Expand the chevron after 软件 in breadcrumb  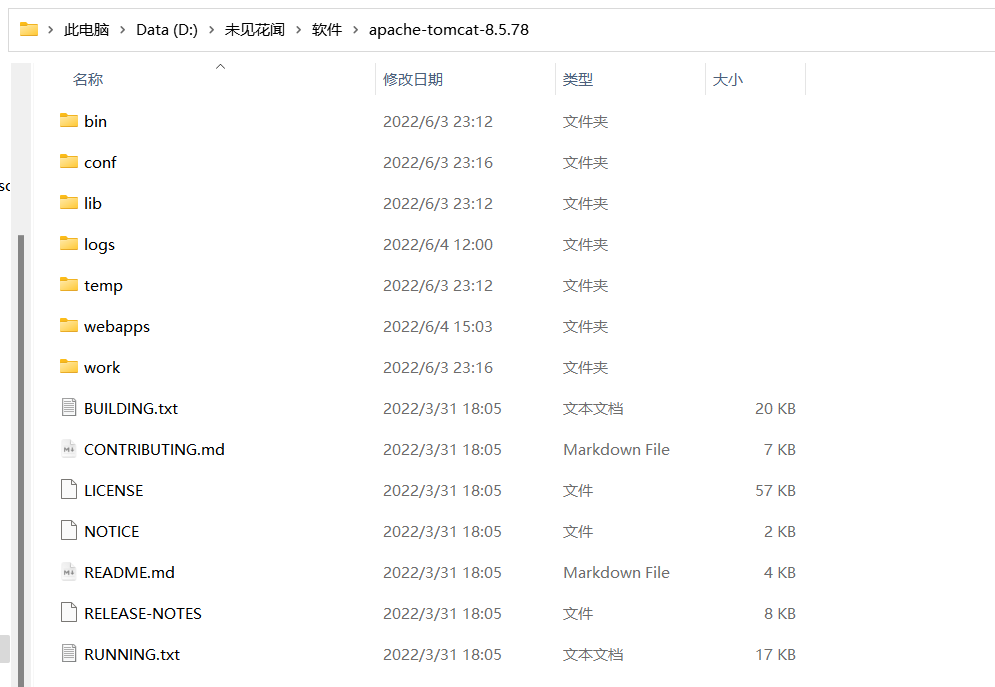point(355,30)
